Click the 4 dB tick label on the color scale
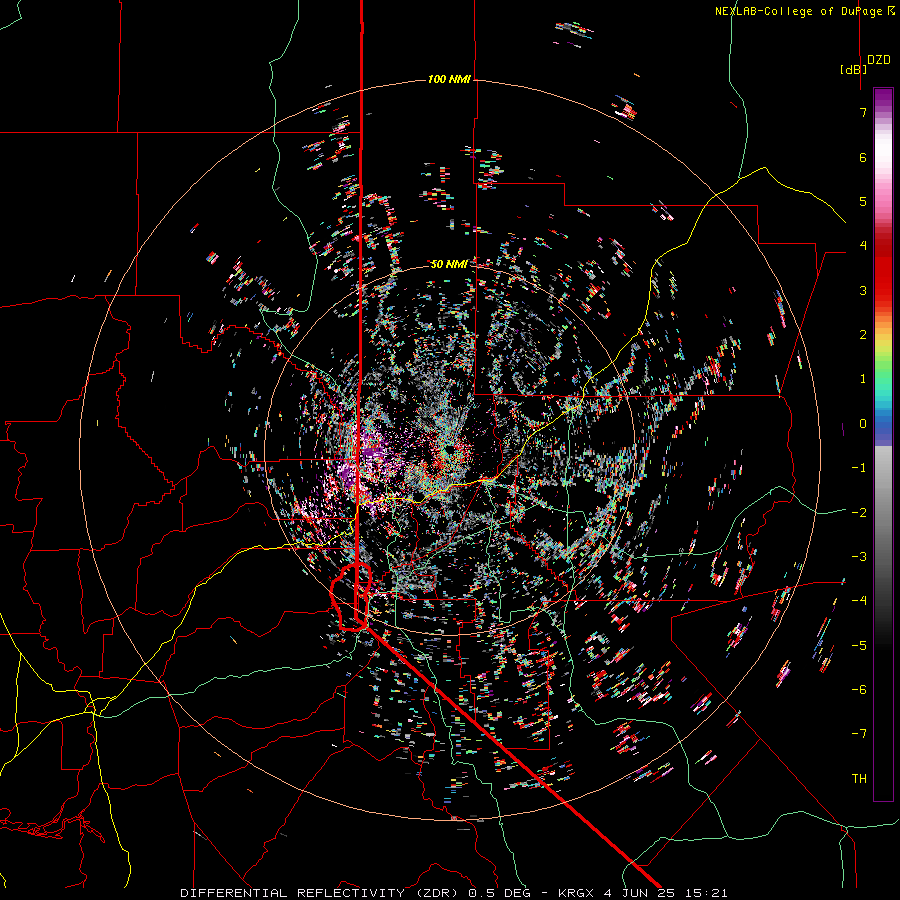Screen dimensions: 900x900 [x=863, y=246]
